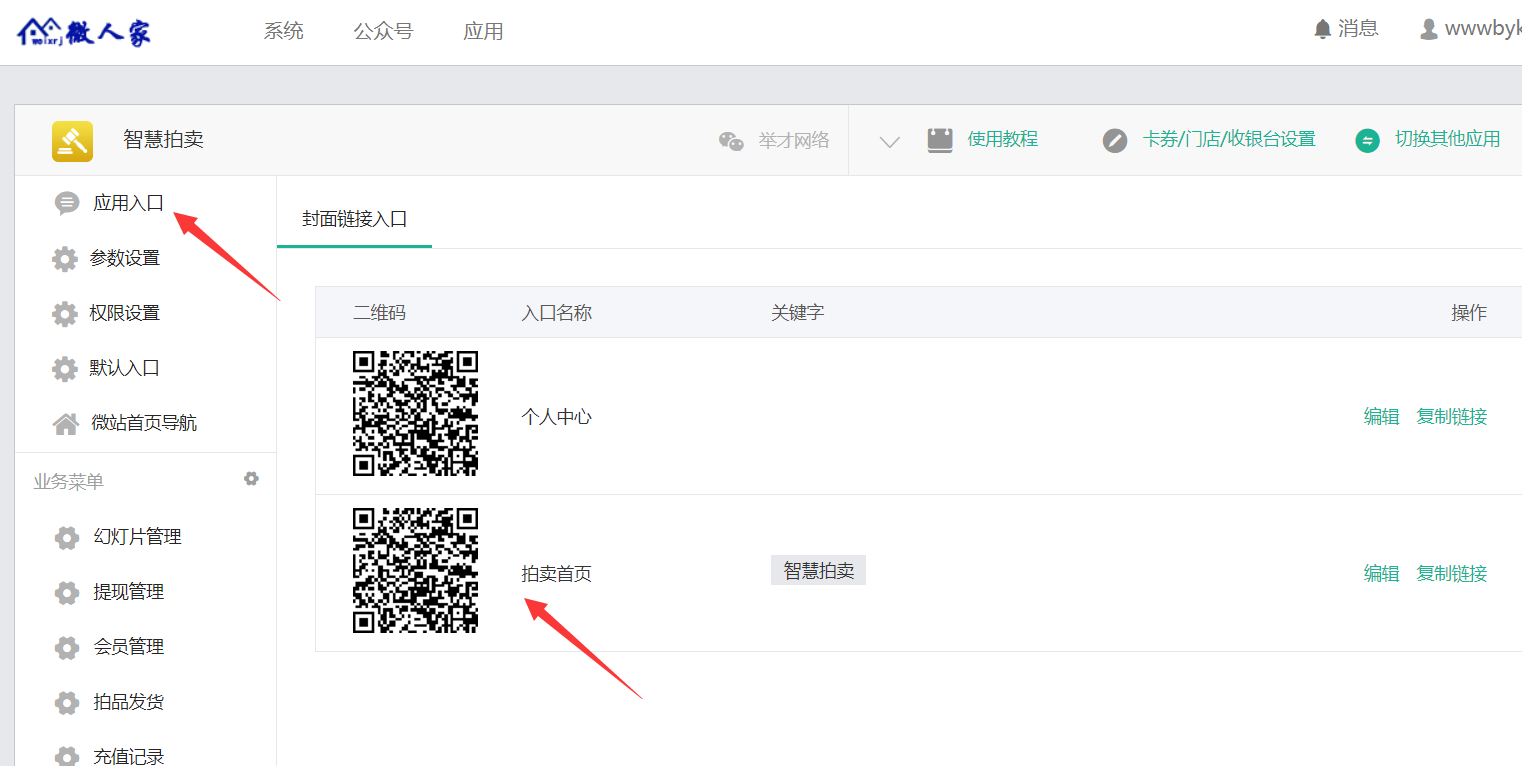Viewport: 1522px width, 766px height.
Task: Click the 入口名称 column header
Action: 557,313
